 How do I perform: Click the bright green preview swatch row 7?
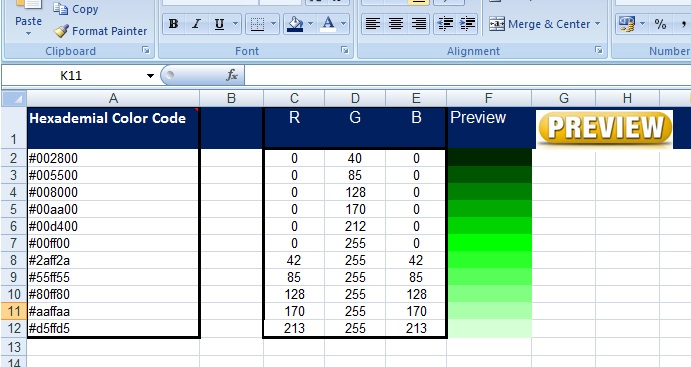[x=489, y=243]
